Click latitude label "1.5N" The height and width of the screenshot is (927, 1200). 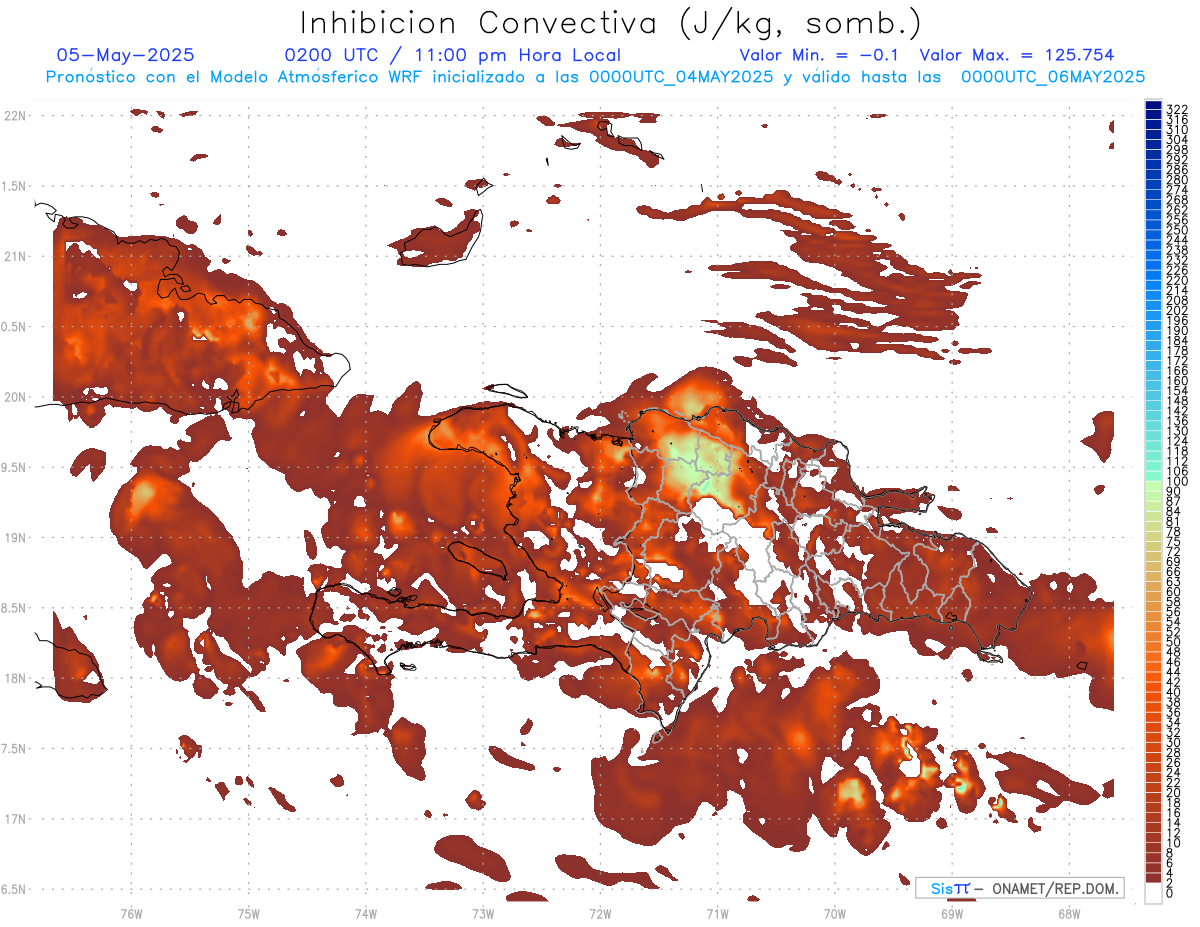(x=15, y=186)
